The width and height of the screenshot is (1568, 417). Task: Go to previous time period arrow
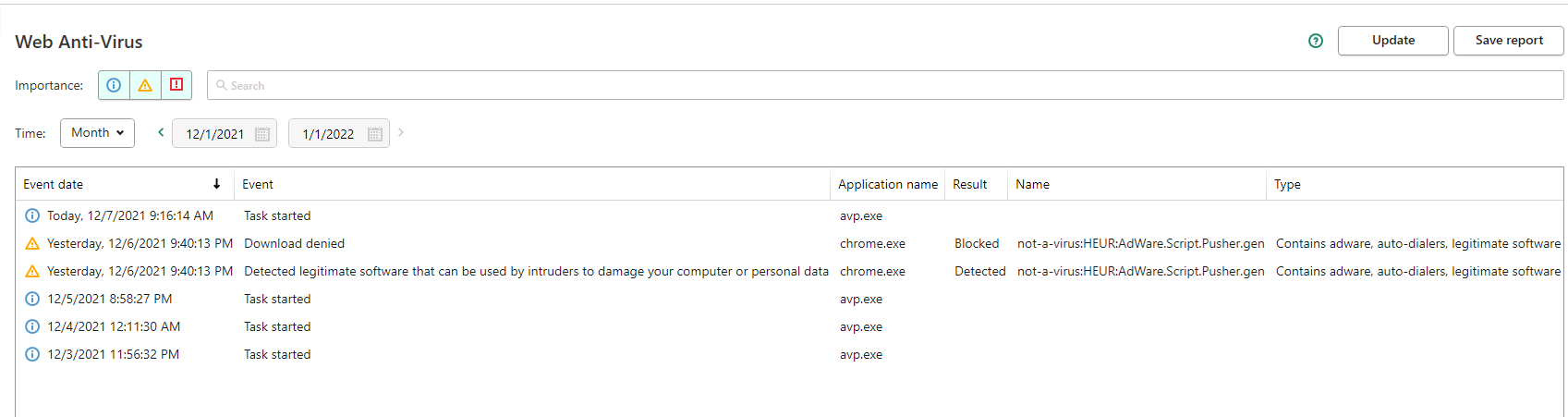(x=161, y=132)
